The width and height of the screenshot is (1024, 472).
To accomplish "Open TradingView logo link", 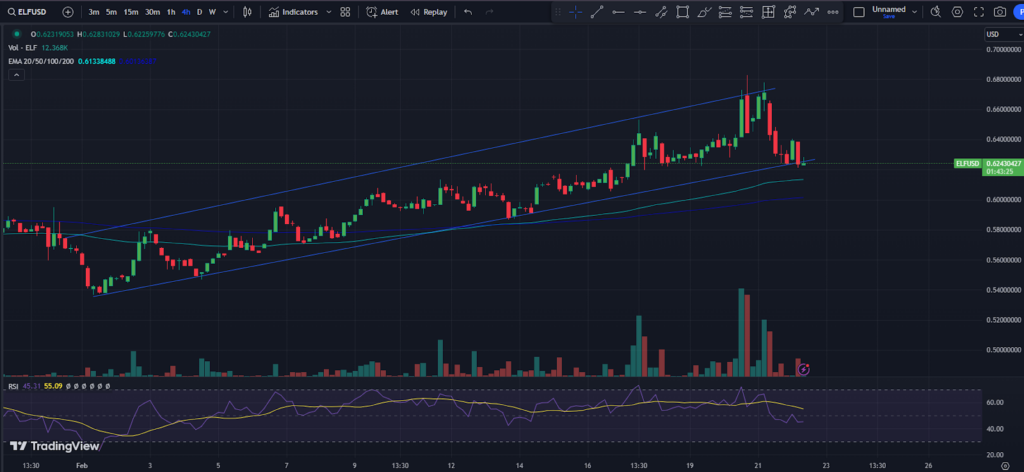I will 55,446.
